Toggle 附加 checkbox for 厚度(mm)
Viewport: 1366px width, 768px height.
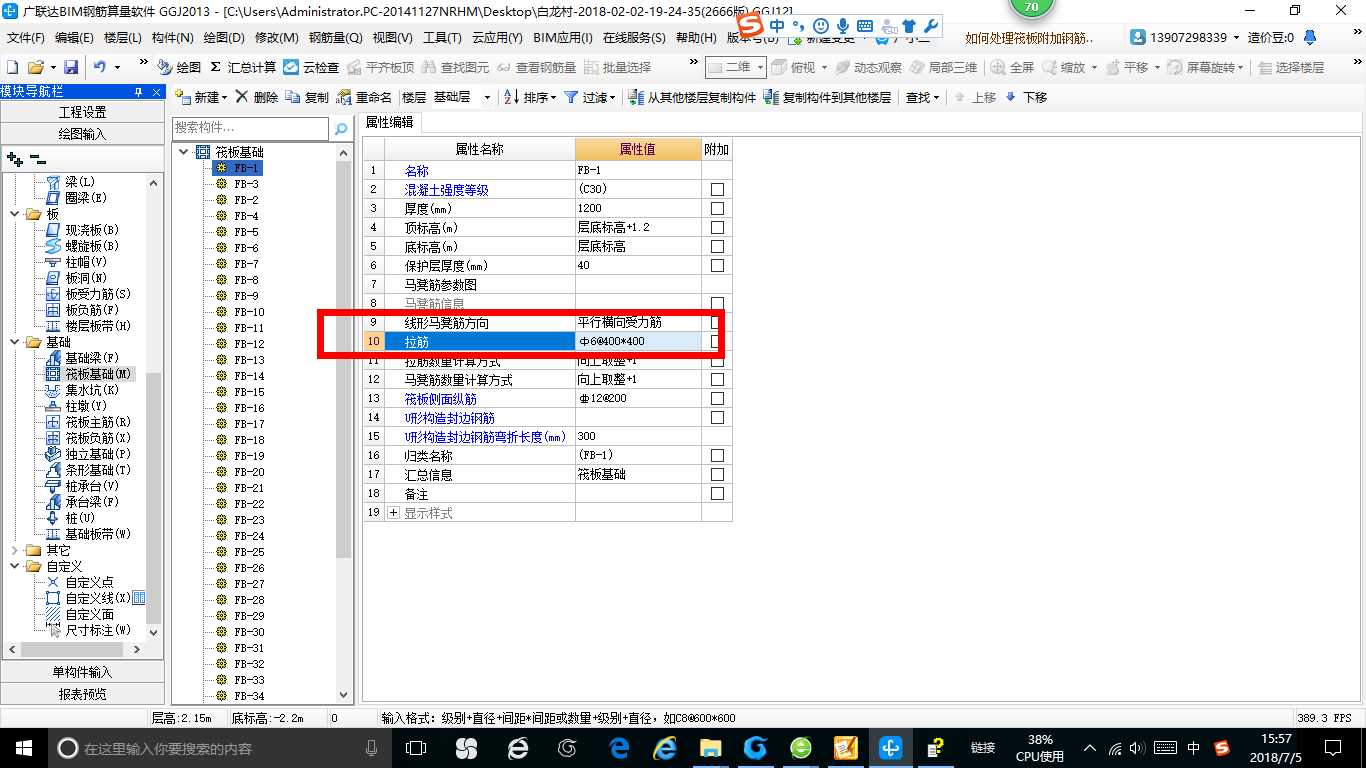pos(717,209)
